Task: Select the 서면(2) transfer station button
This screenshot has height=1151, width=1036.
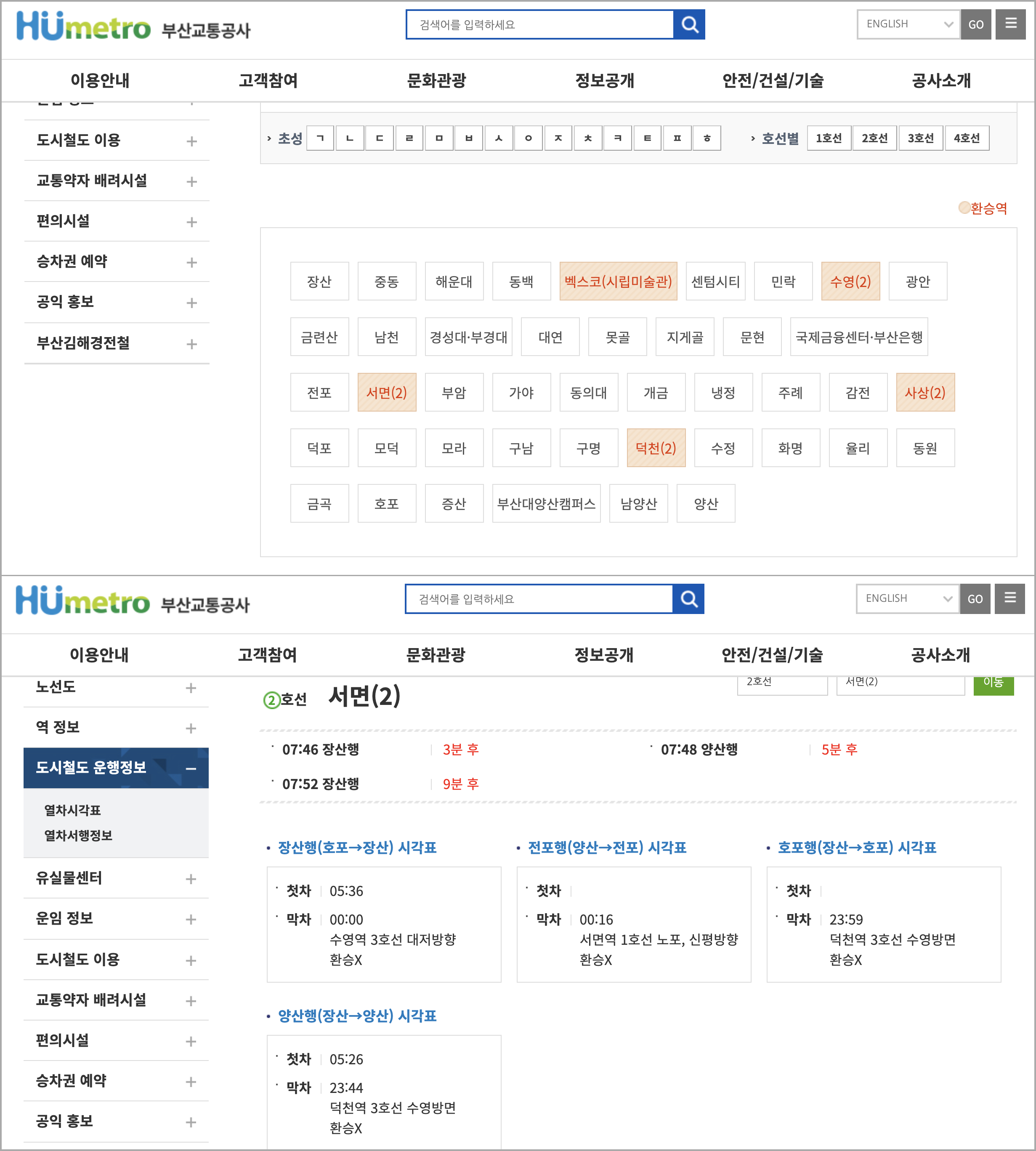Action: 387,393
